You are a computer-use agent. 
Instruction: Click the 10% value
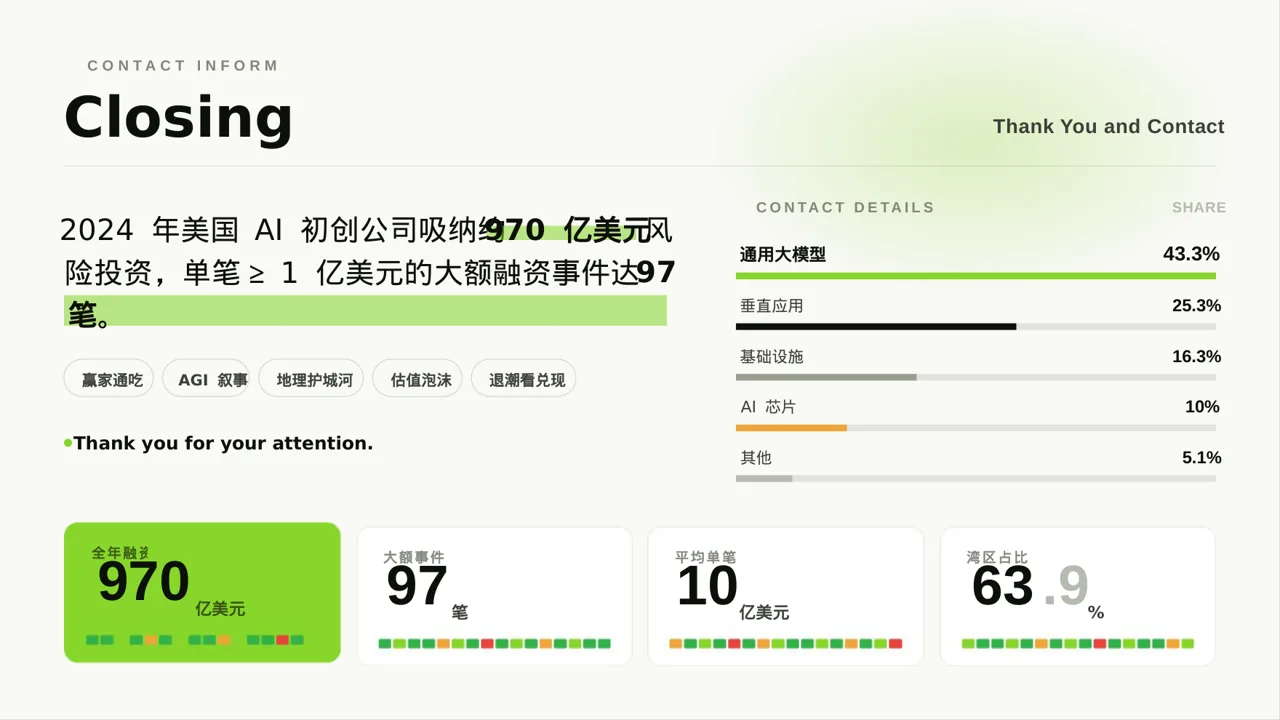[1202, 407]
